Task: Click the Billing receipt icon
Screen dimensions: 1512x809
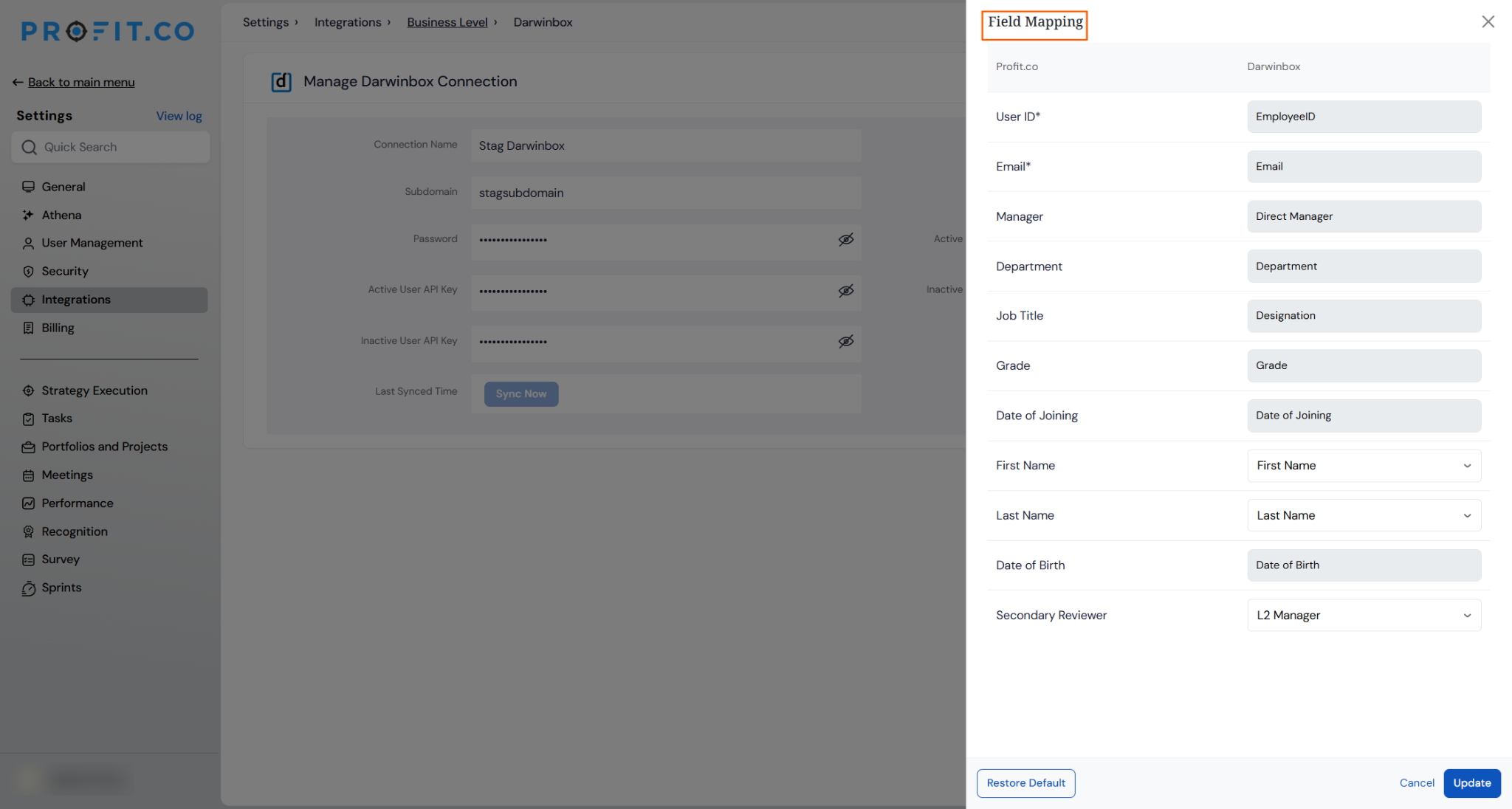Action: 28,328
